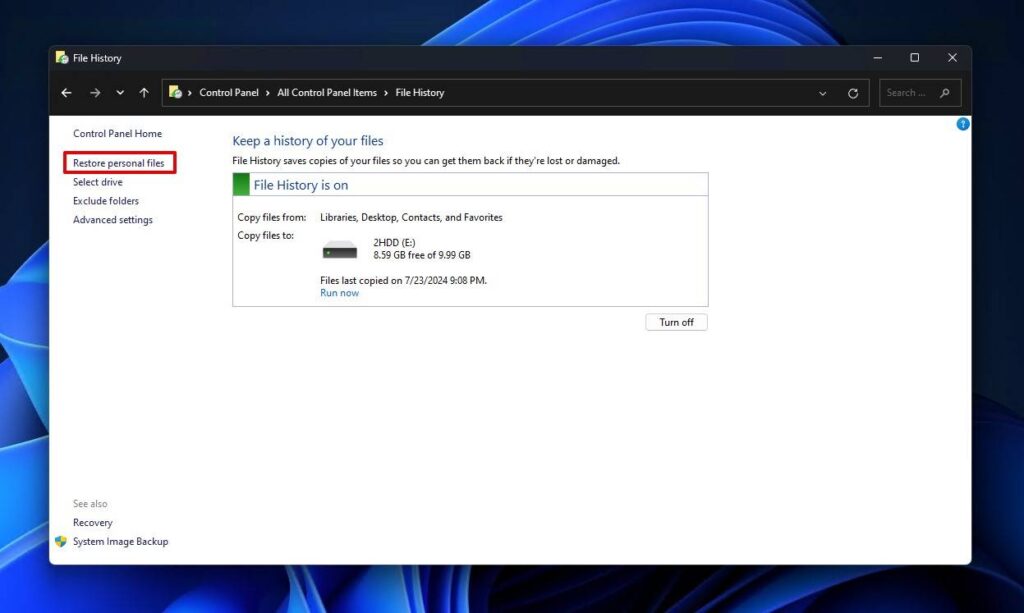Select the System Image Backup shield icon
Image resolution: width=1024 pixels, height=613 pixels.
pyautogui.click(x=63, y=541)
